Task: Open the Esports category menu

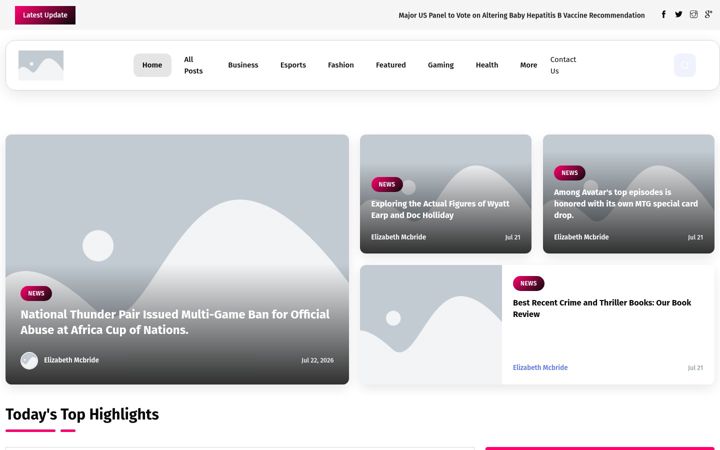Action: coord(293,65)
